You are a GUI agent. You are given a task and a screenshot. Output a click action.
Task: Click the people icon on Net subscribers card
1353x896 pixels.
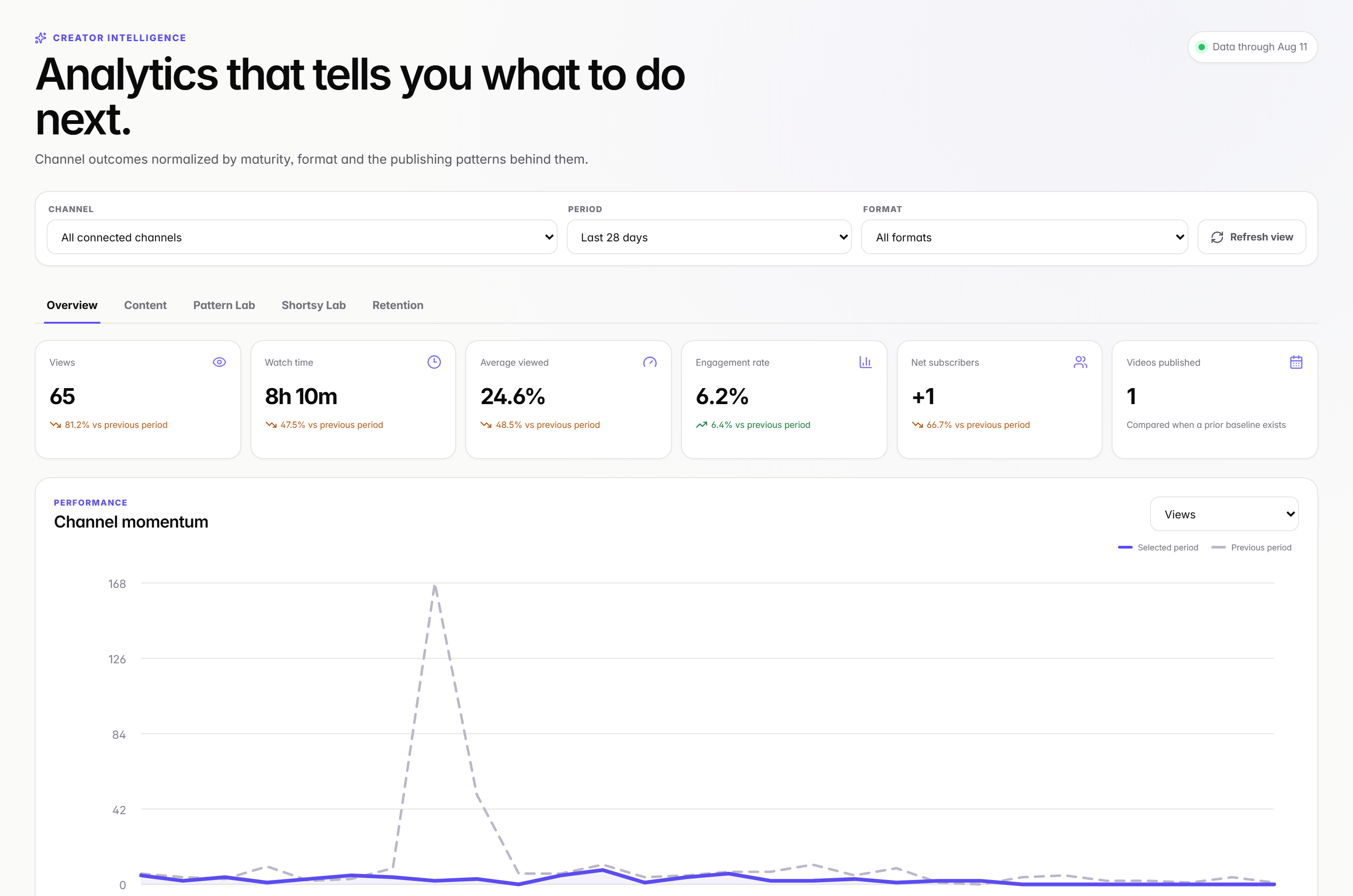tap(1081, 362)
